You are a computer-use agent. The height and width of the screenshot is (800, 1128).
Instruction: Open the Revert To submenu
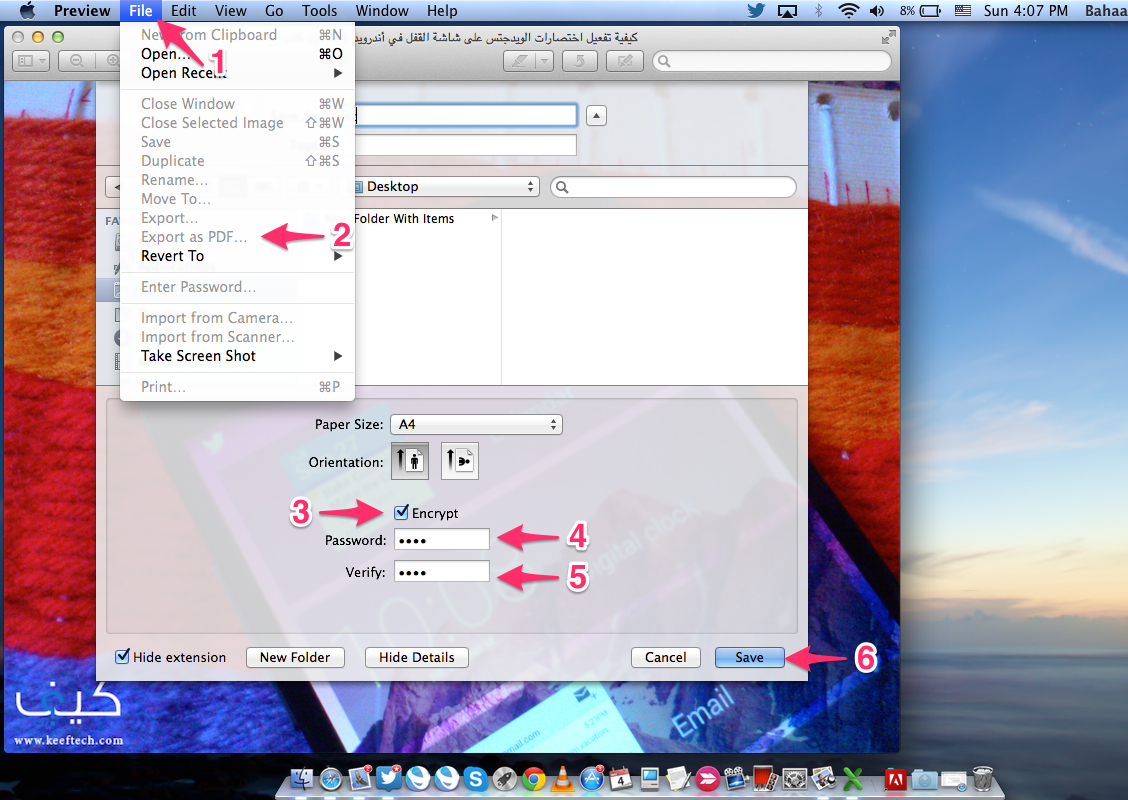(237, 256)
